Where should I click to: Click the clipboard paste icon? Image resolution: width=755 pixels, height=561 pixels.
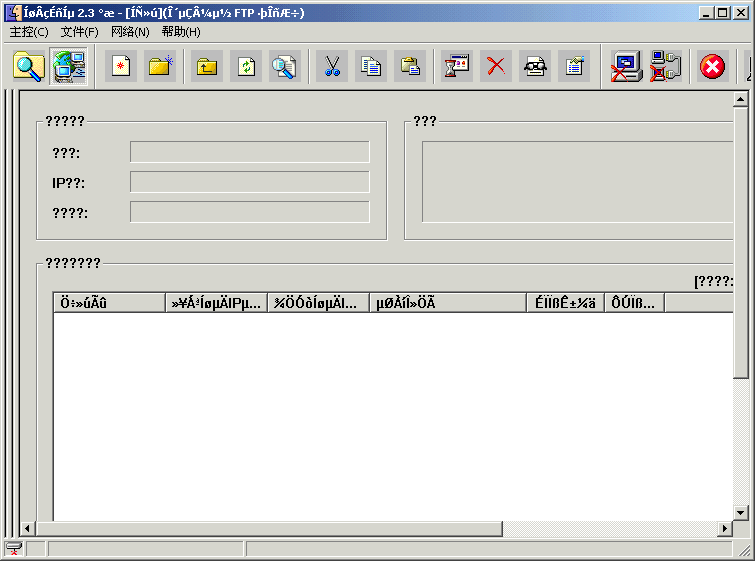point(410,67)
